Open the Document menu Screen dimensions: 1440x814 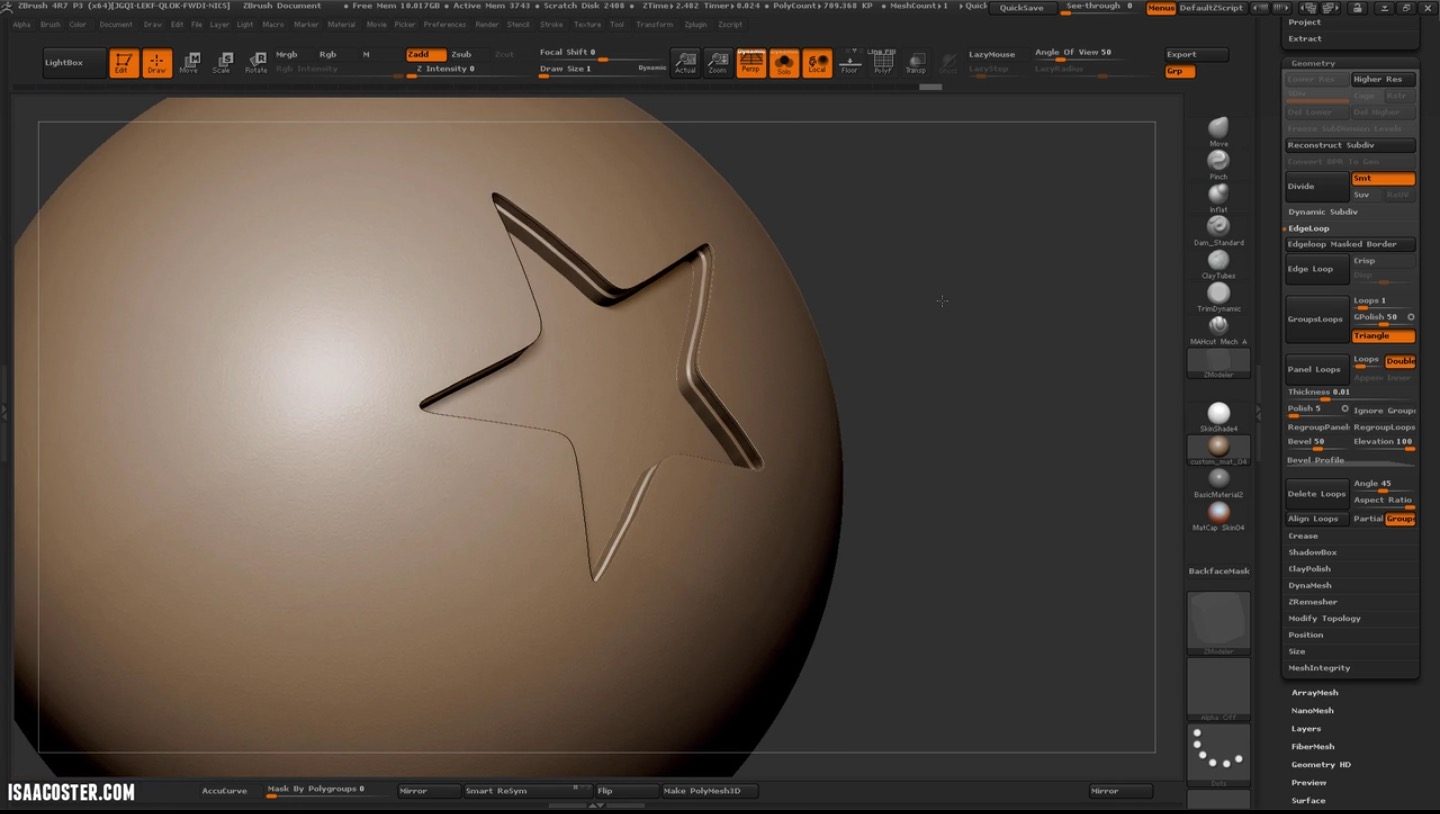116,24
